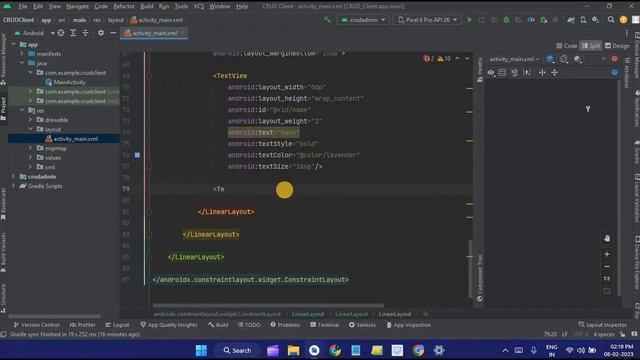Screen dimensions: 640x360
Task: Switch the editor to Code view
Action: click(x=567, y=46)
